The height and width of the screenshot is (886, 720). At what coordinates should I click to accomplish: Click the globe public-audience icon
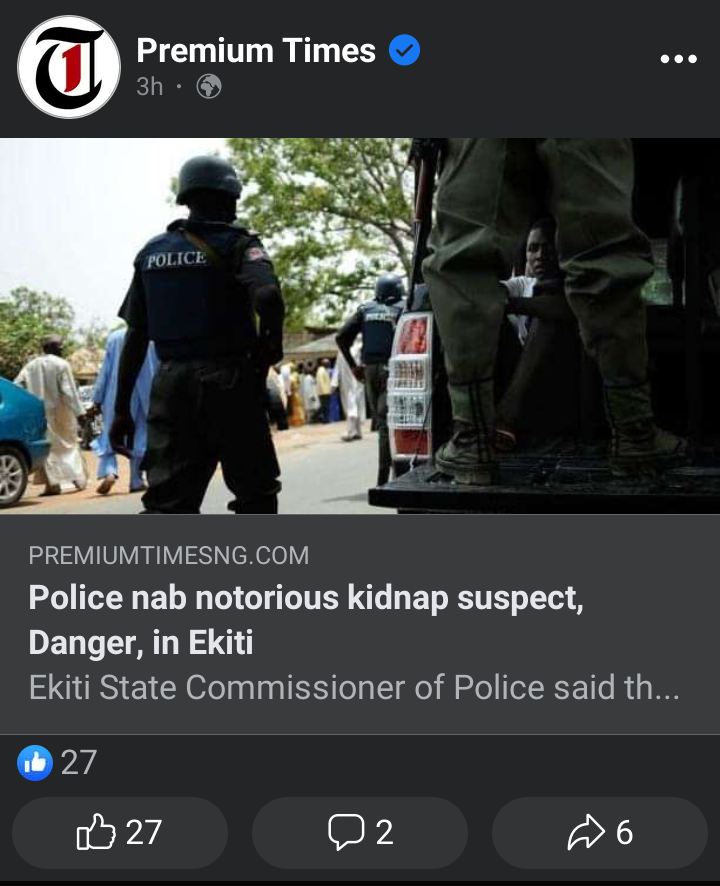[209, 87]
